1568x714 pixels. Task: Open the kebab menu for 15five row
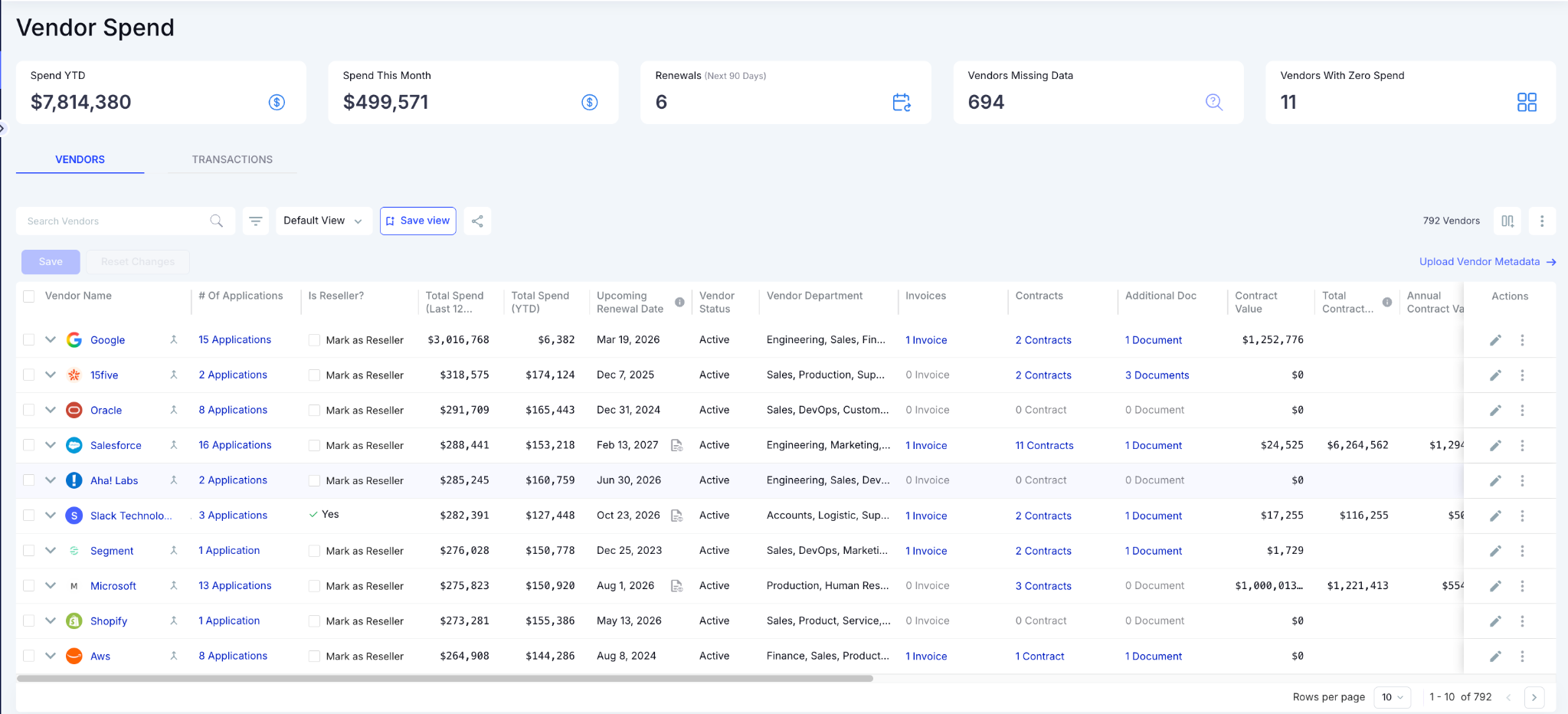(x=1522, y=375)
